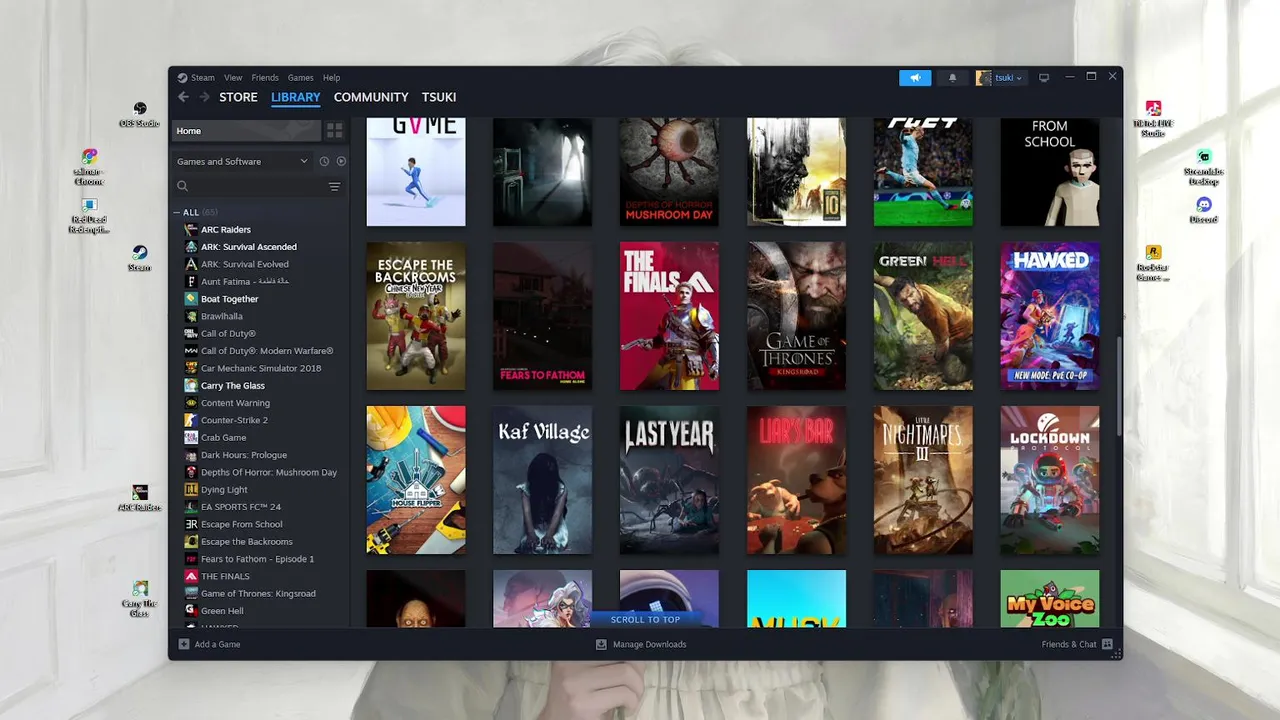Click the Manage Downloads icon
This screenshot has height=720, width=1280.
[601, 644]
